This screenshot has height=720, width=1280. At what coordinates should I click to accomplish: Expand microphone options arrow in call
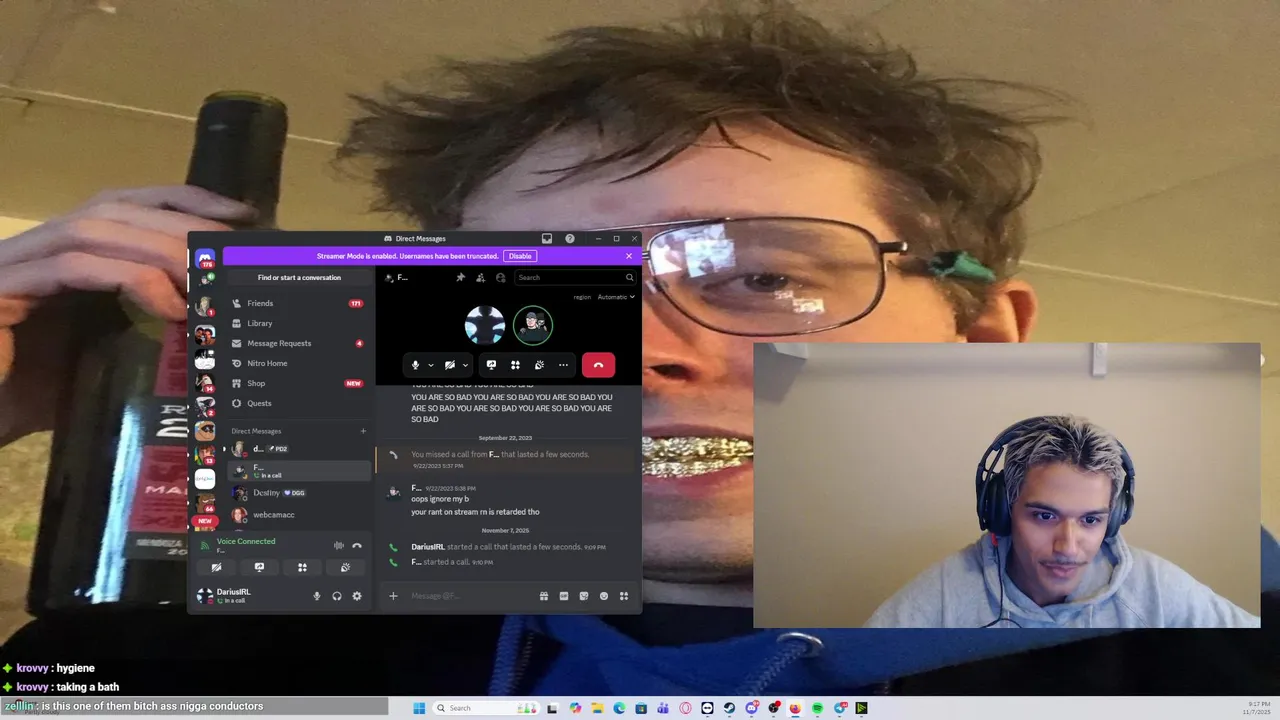431,365
